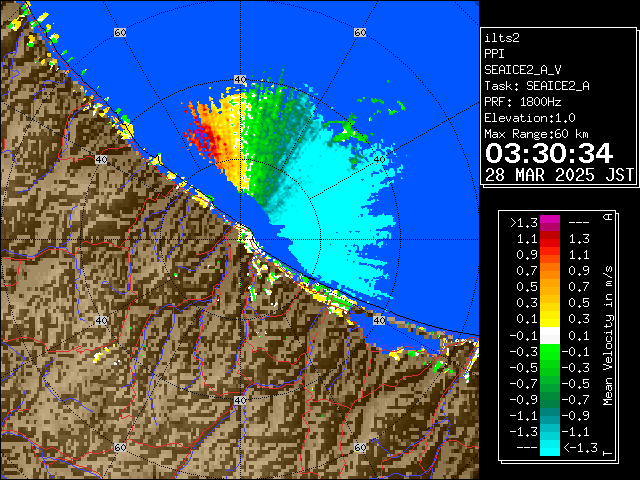Click the left-column "0.5" legend value
Screen dimensions: 640x480
click(527, 287)
